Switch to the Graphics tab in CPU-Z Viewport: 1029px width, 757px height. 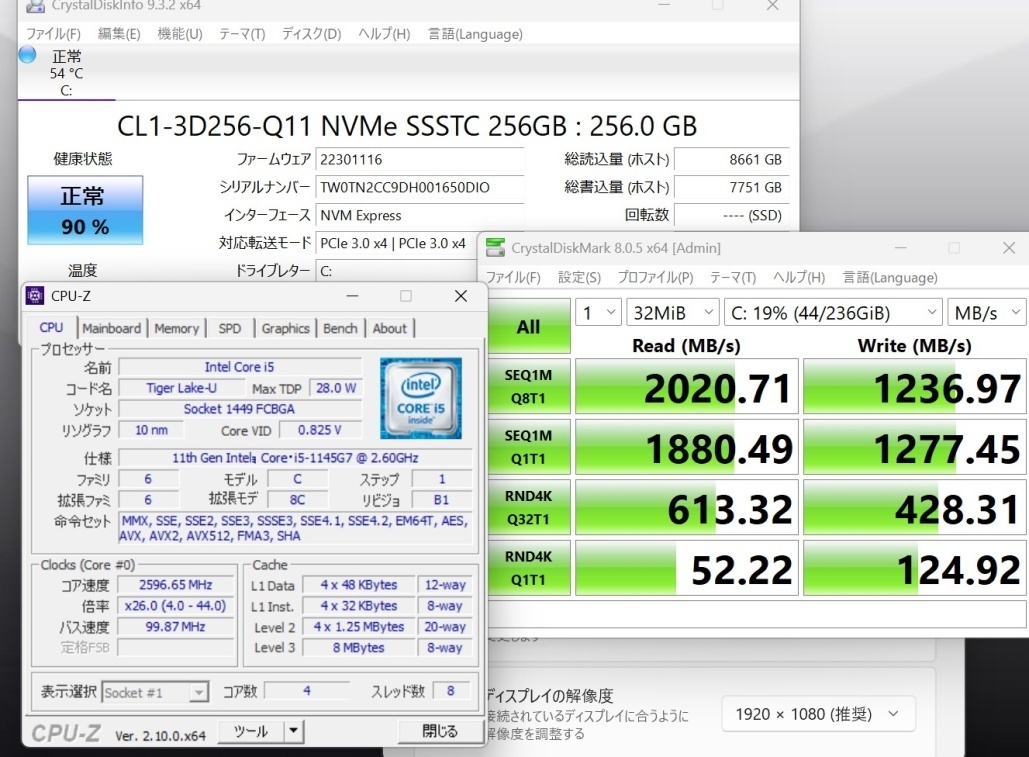coord(285,328)
